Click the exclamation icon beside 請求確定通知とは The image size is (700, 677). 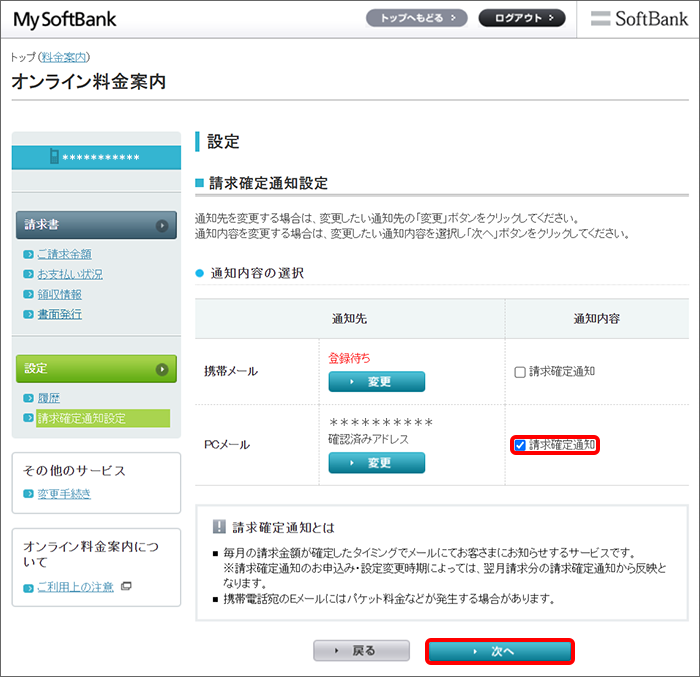219,527
